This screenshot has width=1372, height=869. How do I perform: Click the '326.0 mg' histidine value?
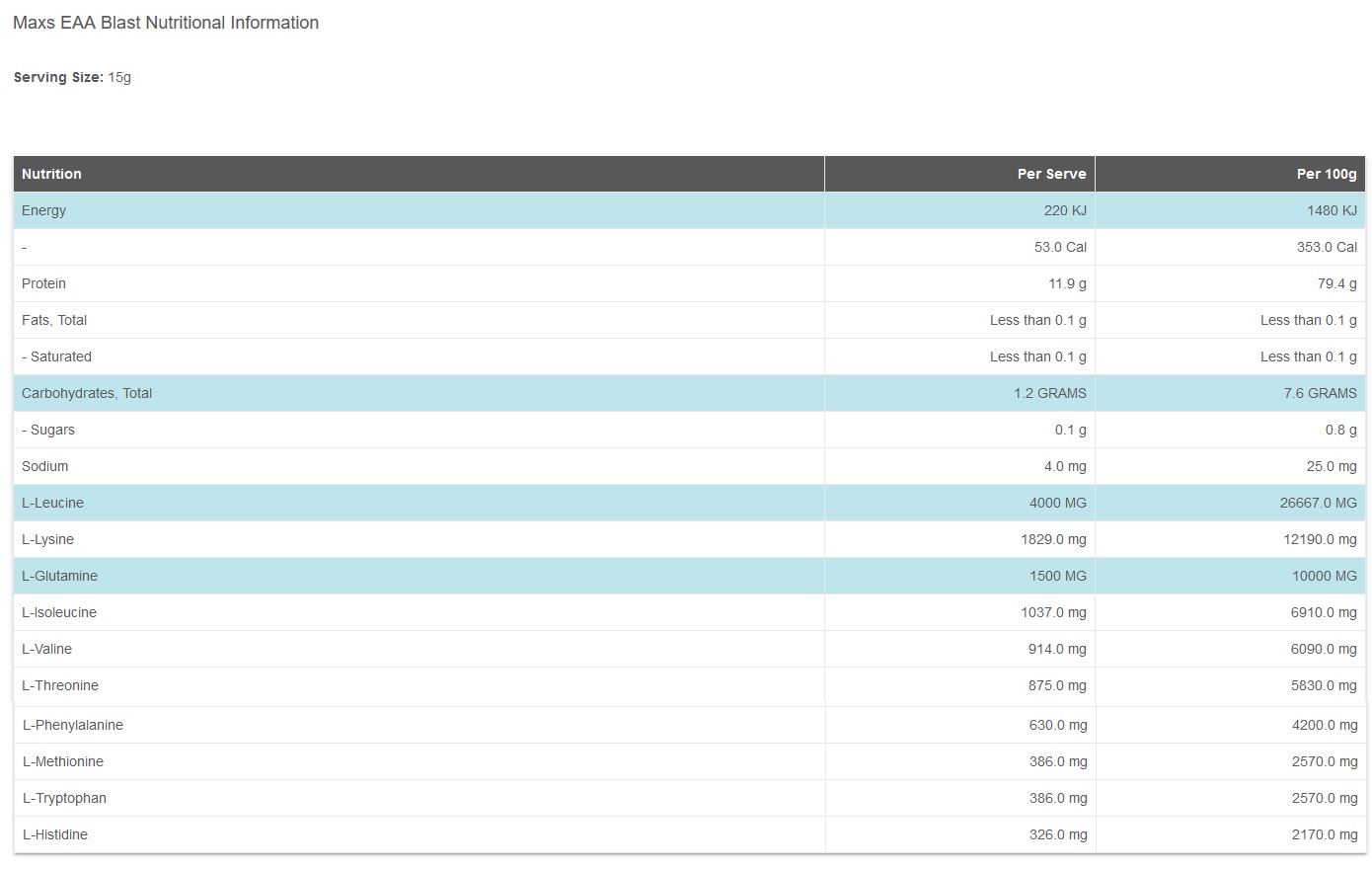pyautogui.click(x=1058, y=834)
